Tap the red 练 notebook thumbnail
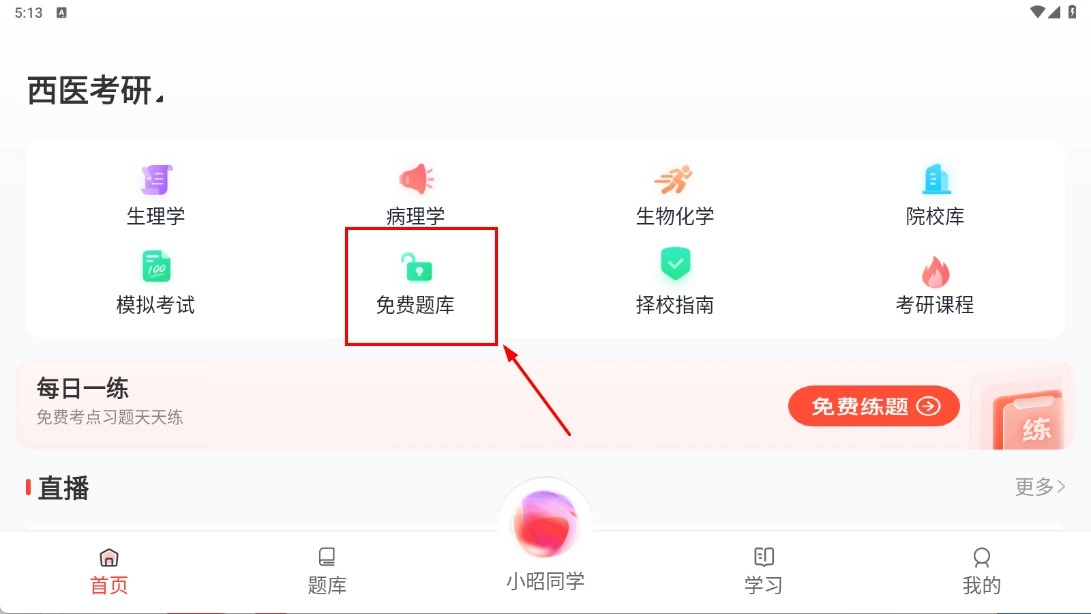This screenshot has width=1091, height=614. point(1028,419)
